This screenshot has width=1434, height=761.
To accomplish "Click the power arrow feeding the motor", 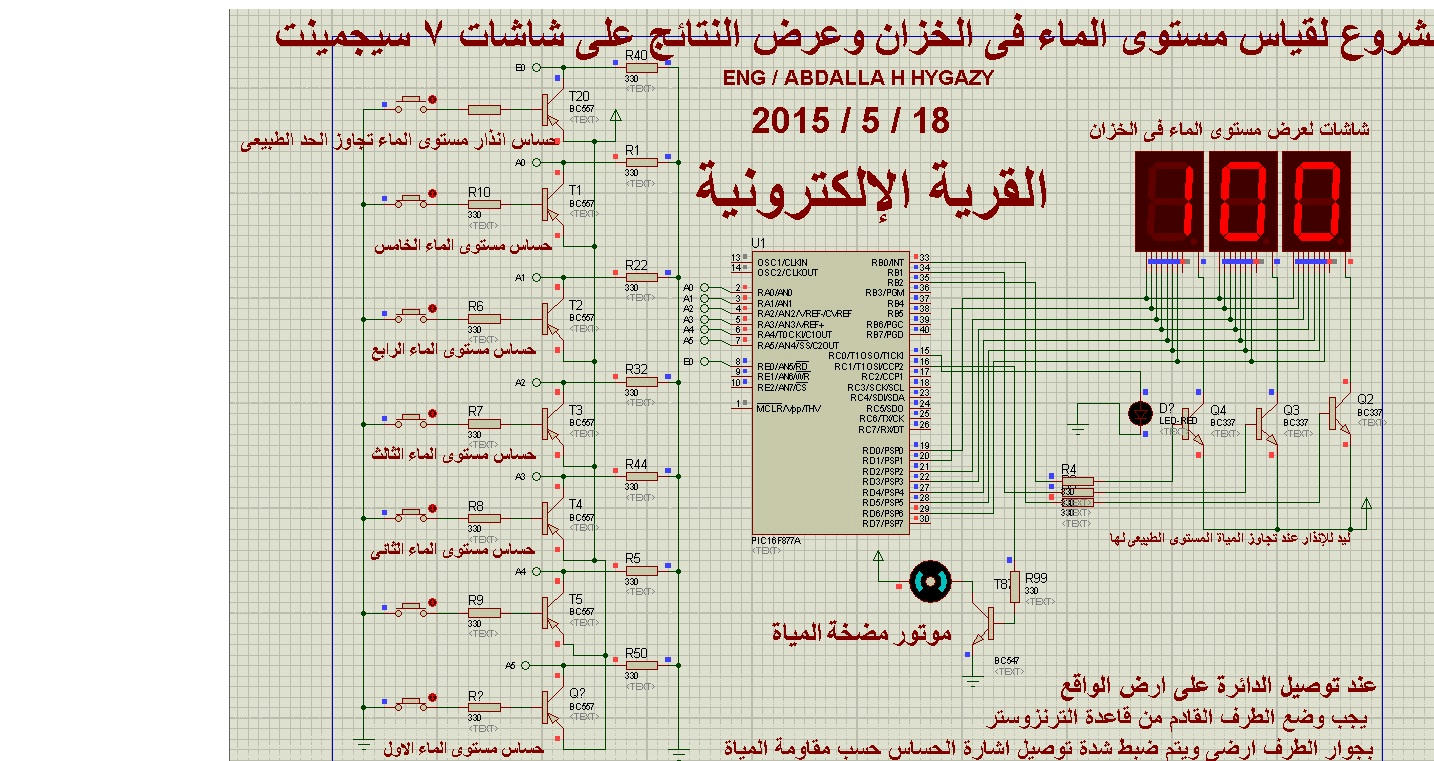I will tap(878, 557).
